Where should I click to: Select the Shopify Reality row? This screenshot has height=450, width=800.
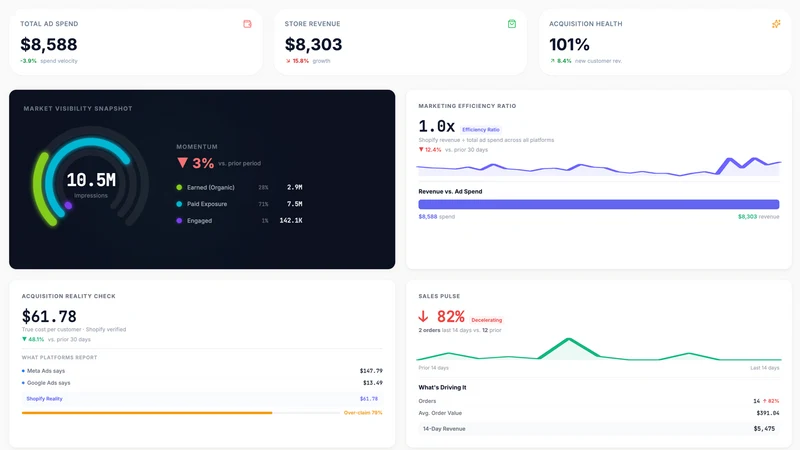[x=202, y=399]
